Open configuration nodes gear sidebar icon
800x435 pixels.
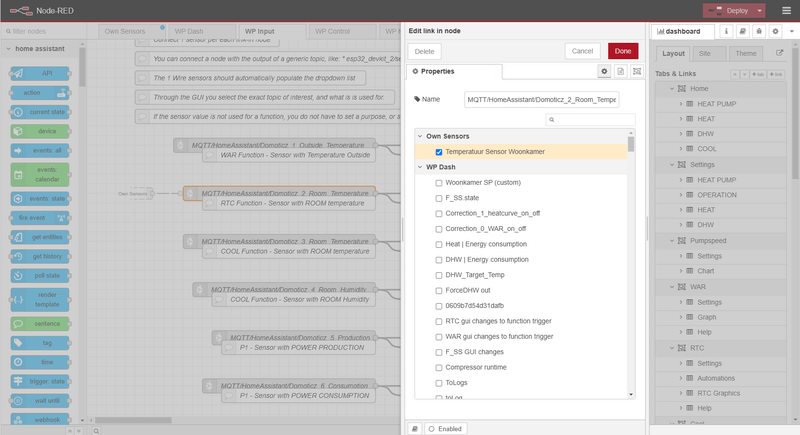pos(776,31)
